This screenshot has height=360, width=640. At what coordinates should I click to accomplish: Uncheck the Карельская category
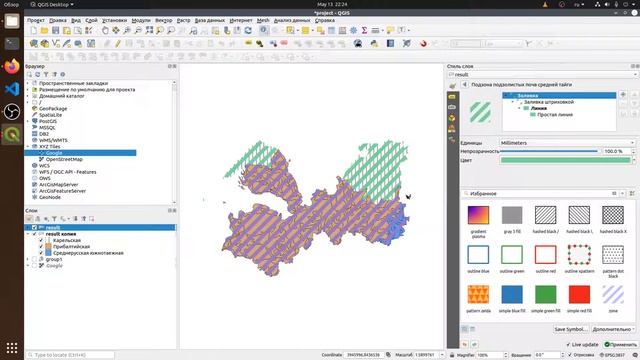(x=41, y=240)
